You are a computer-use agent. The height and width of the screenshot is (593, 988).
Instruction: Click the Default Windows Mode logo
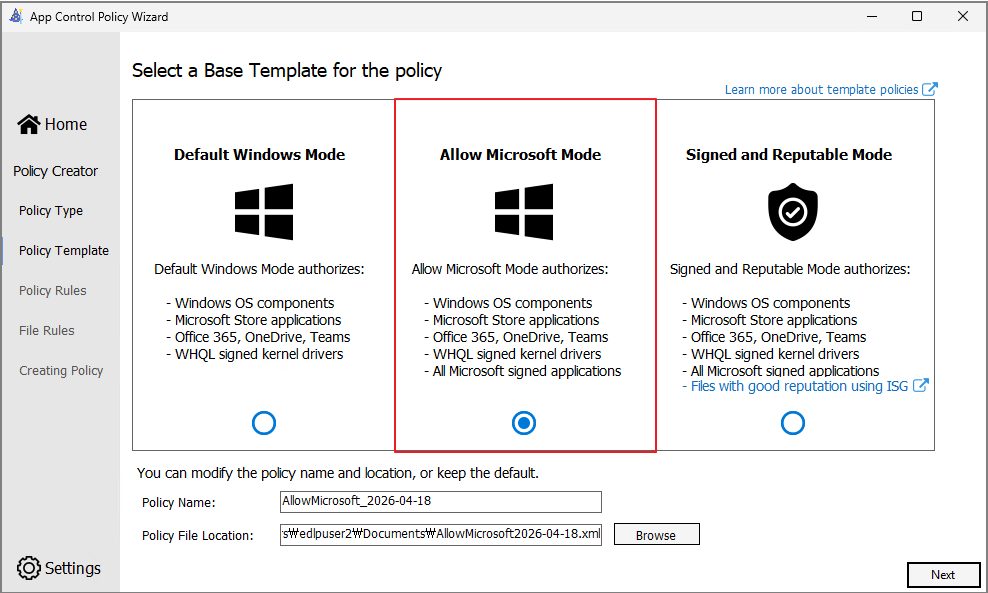tap(263, 212)
